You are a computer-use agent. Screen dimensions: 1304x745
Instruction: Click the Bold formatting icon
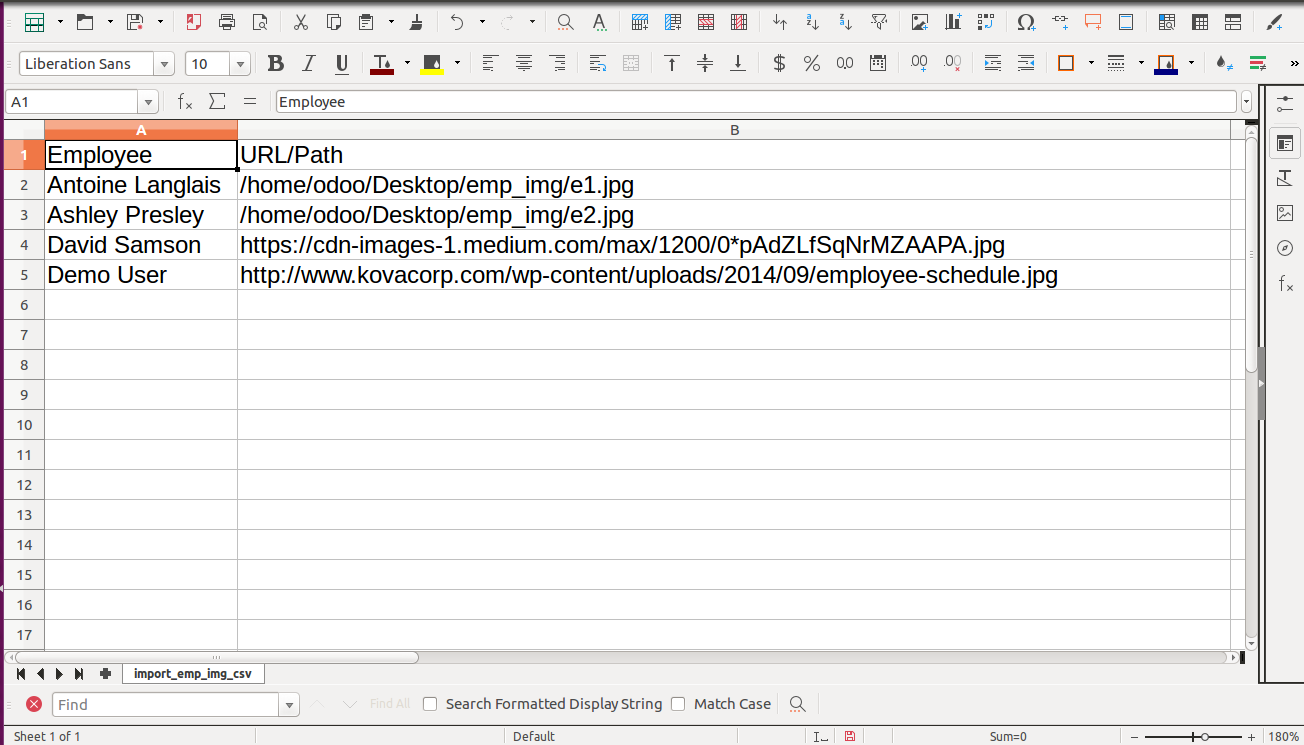[x=276, y=64]
